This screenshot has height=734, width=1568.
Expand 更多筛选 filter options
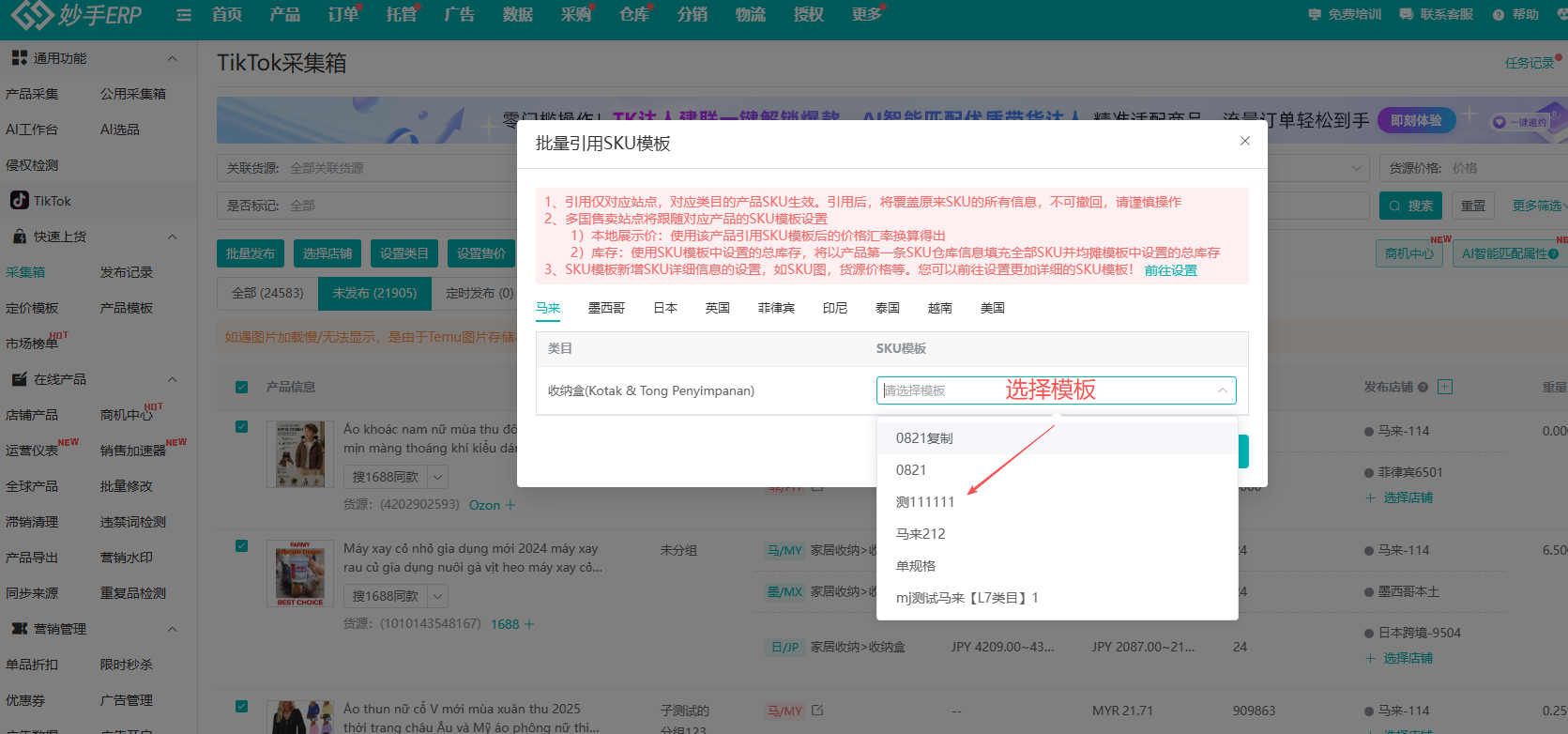click(1537, 206)
